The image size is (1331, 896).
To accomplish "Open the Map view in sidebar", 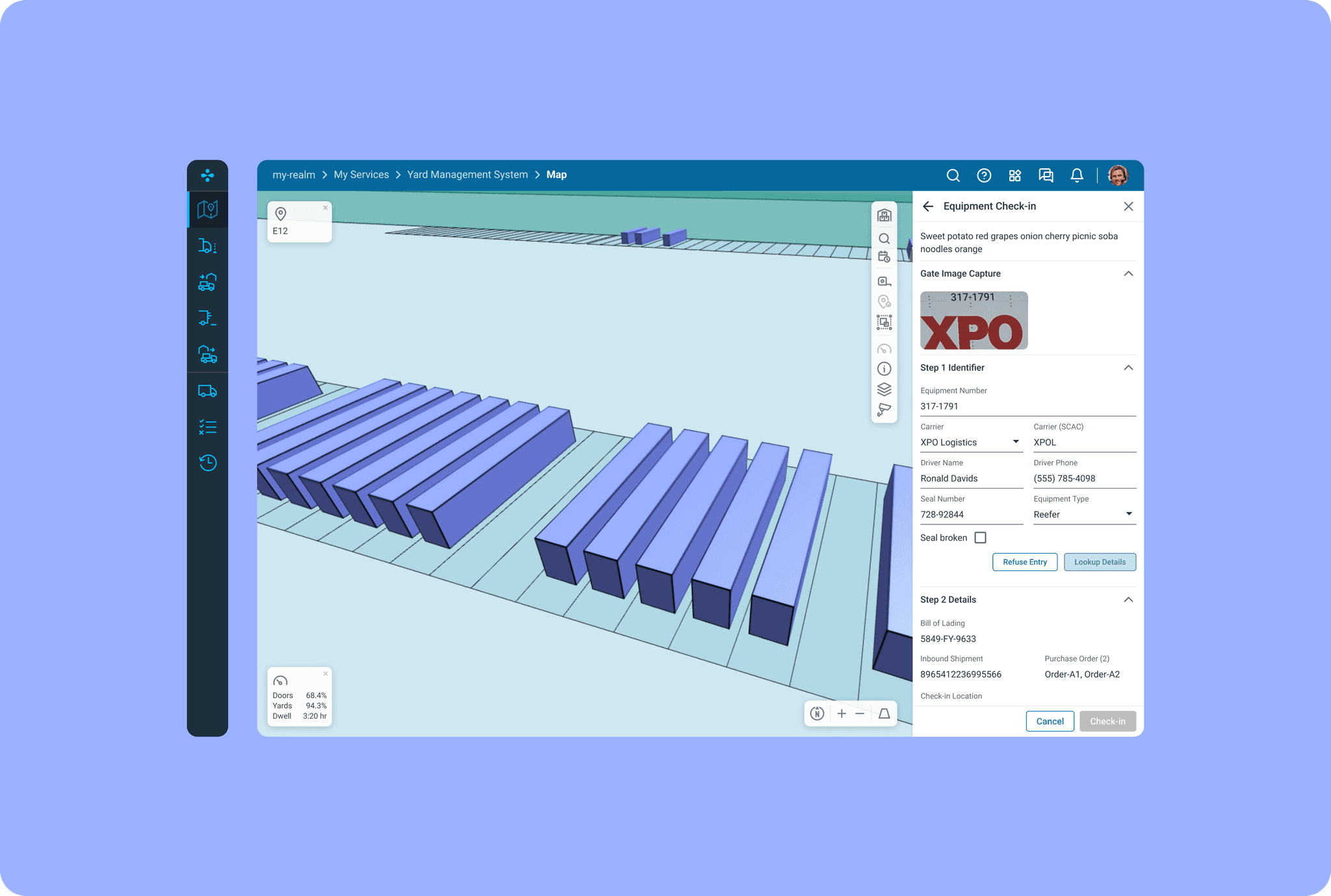I will pyautogui.click(x=207, y=209).
